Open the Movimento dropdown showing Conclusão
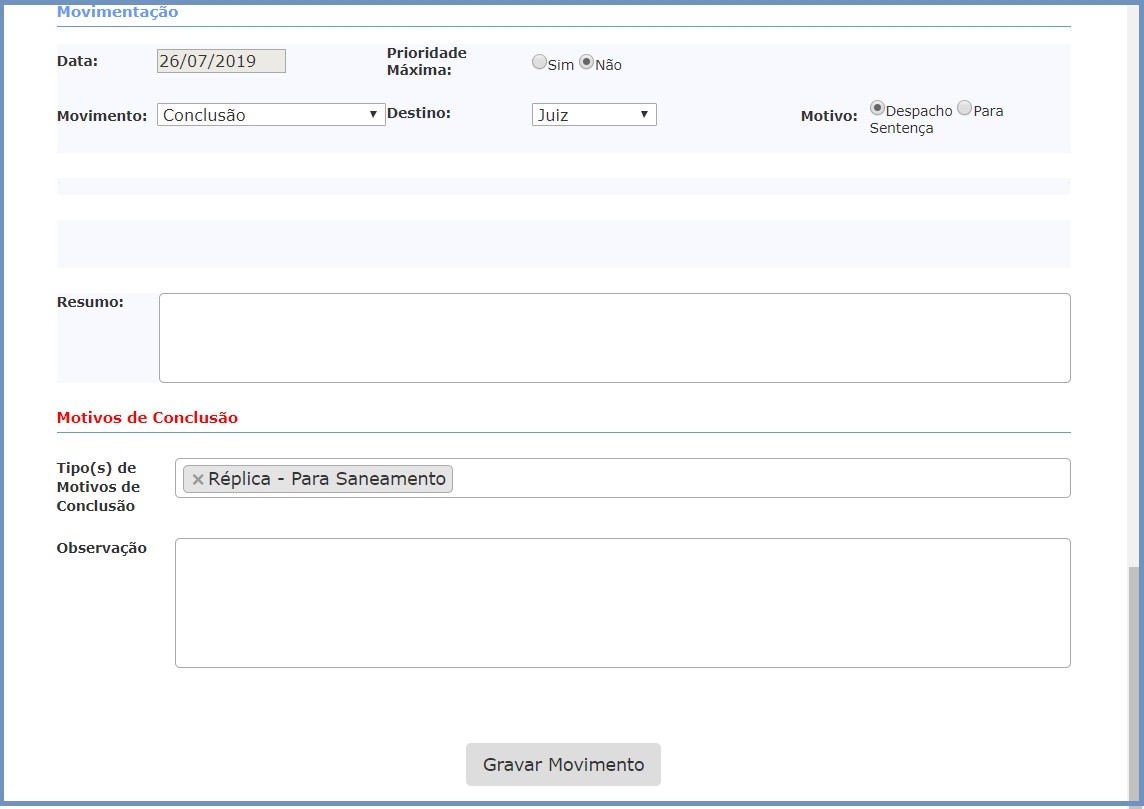The height and width of the screenshot is (809, 1144). [x=271, y=115]
